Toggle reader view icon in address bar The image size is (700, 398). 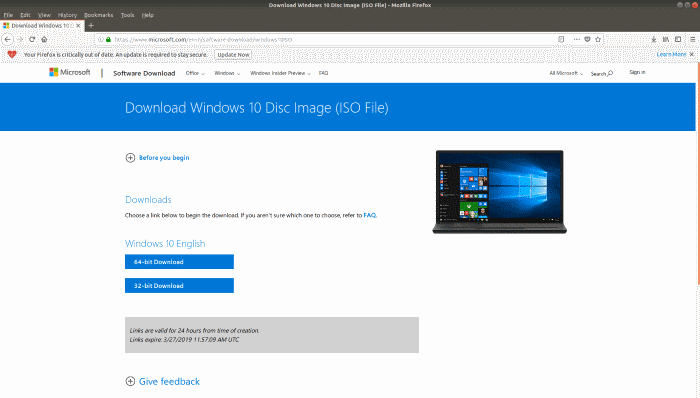click(561, 39)
